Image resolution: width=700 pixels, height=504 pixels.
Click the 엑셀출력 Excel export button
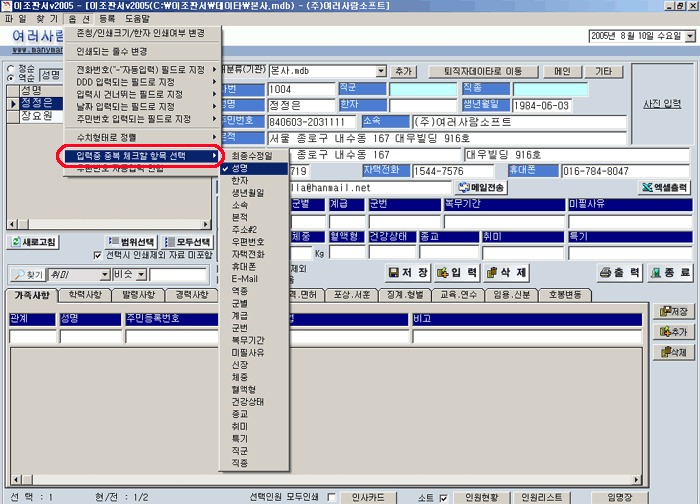tap(667, 187)
